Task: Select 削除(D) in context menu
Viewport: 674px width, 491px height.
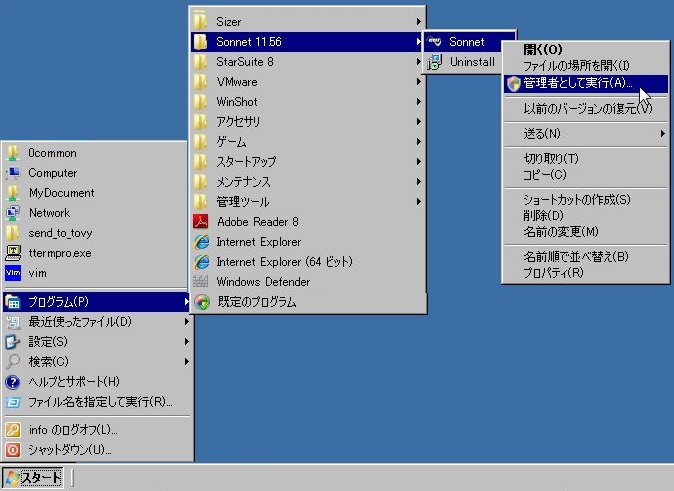Action: (x=585, y=215)
